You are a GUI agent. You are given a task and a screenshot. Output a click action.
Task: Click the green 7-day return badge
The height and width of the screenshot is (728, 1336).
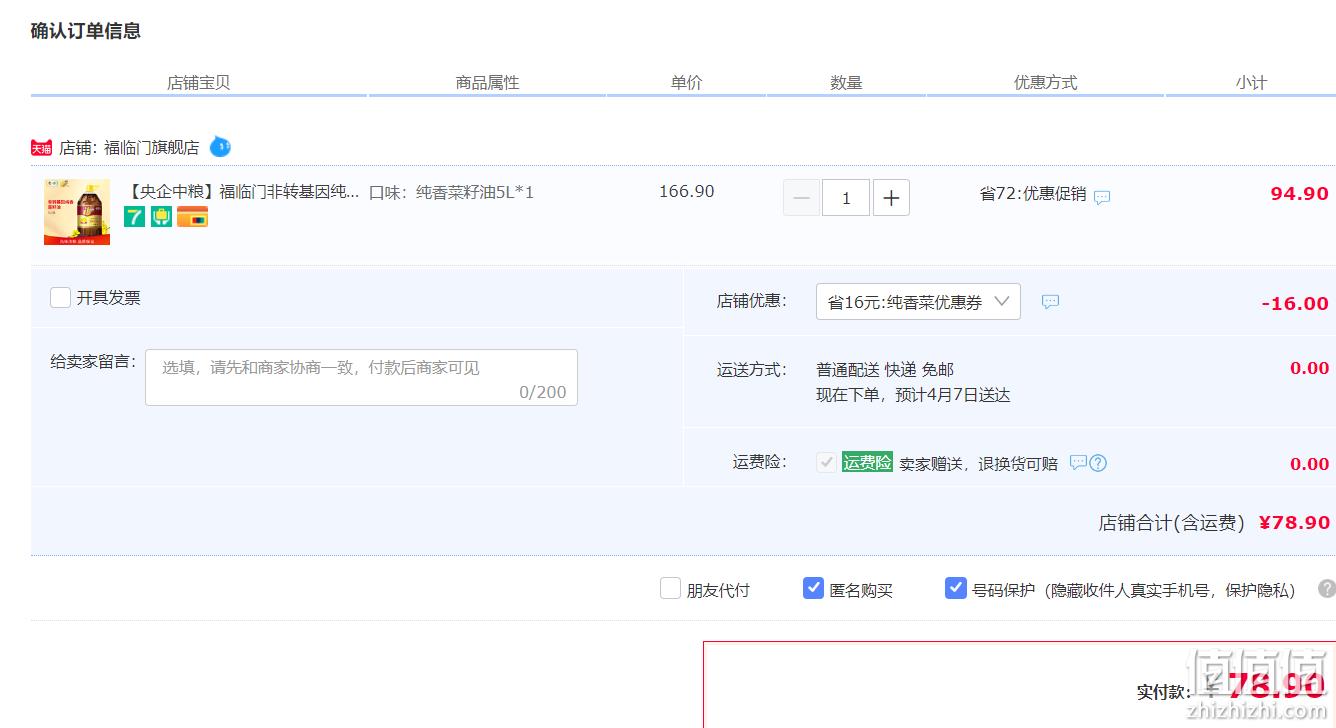coord(135,217)
